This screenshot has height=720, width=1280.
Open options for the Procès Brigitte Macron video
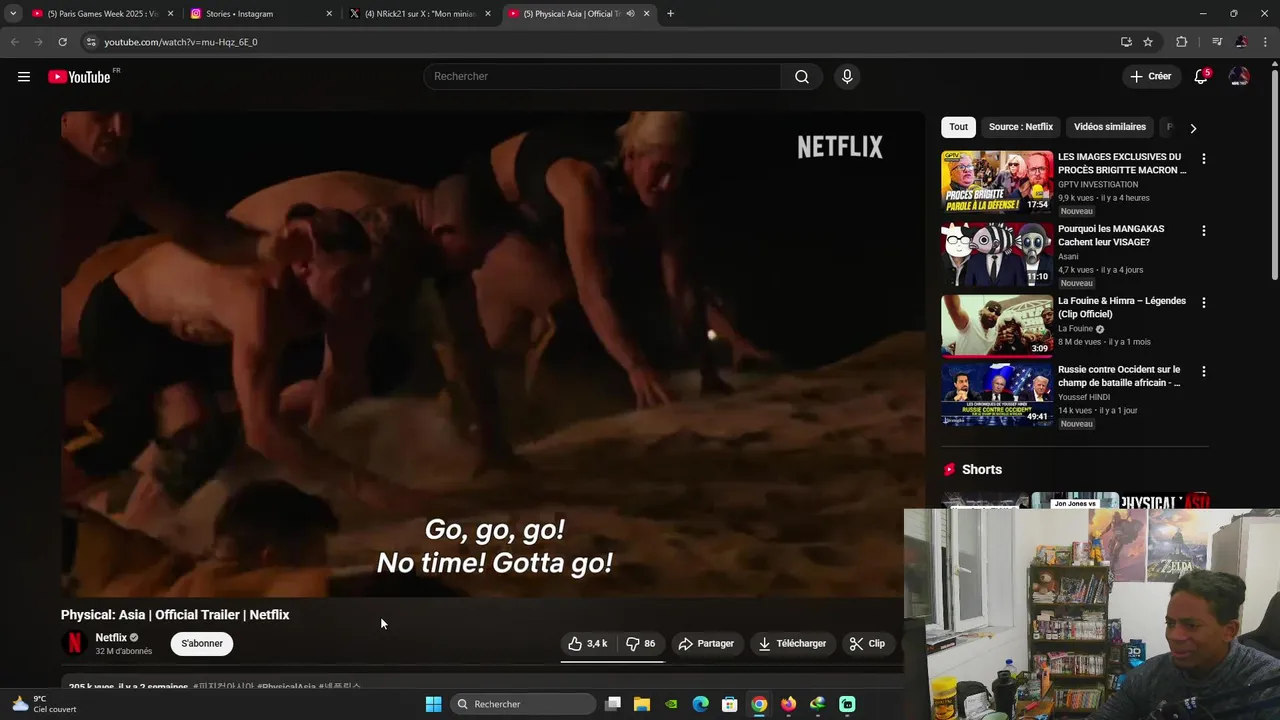[x=1203, y=159]
